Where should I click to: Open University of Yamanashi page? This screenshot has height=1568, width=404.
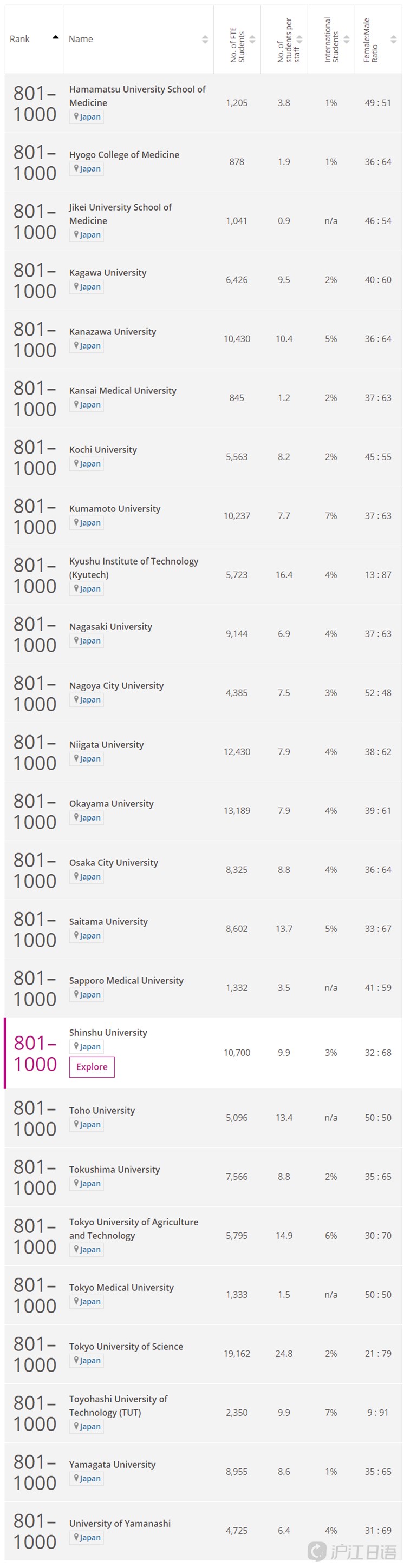[120, 1523]
